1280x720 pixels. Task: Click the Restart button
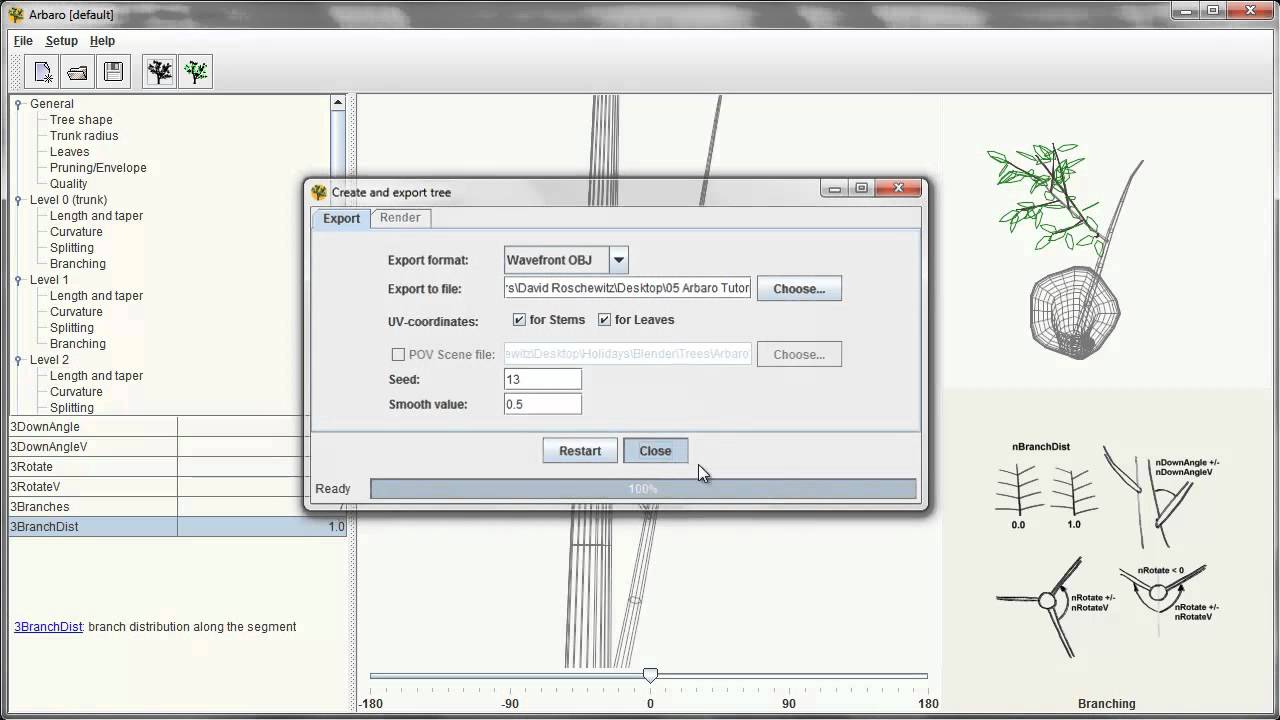point(580,451)
